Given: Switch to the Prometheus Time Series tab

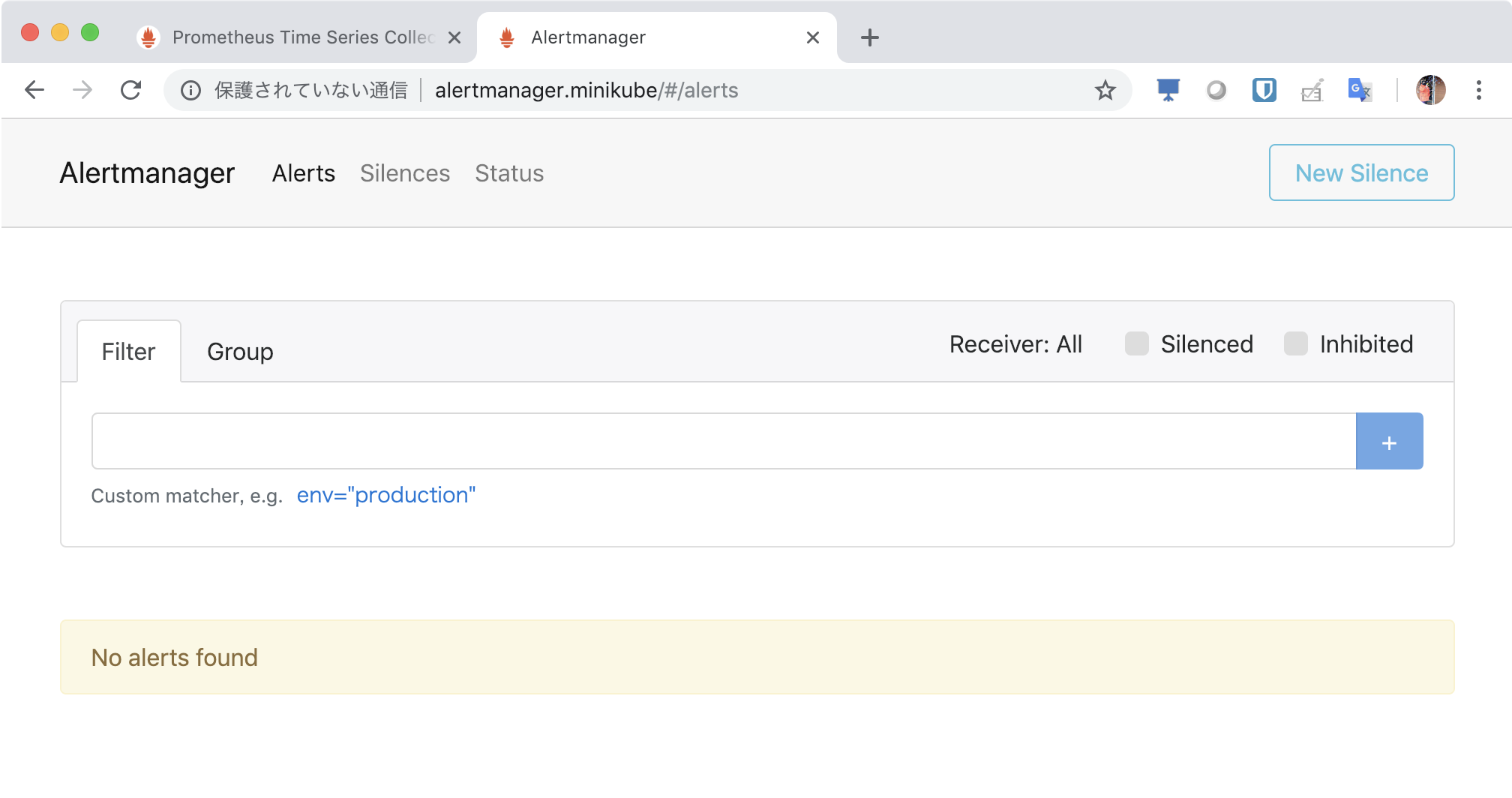Looking at the screenshot, I should (296, 37).
